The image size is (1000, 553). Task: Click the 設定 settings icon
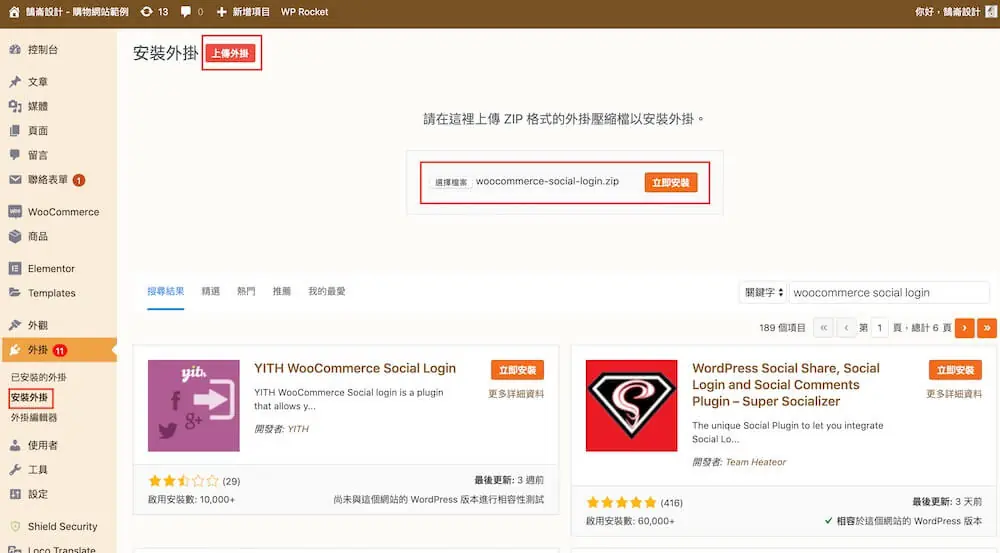pos(15,494)
